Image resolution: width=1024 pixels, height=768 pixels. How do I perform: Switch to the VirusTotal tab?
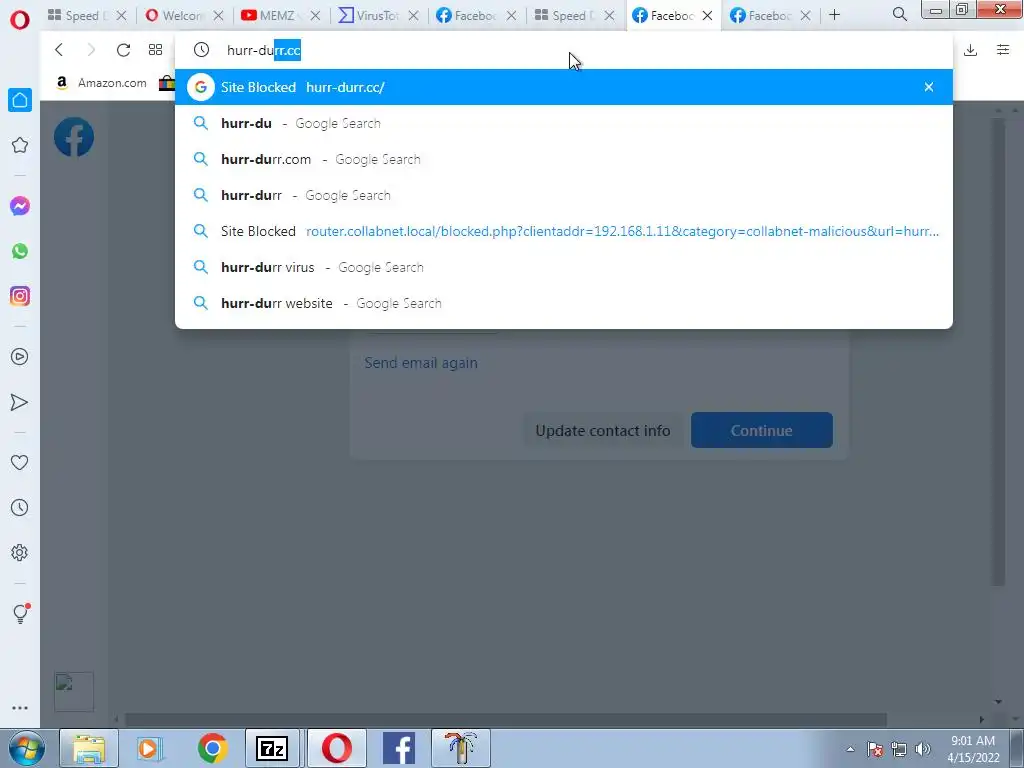tap(379, 15)
